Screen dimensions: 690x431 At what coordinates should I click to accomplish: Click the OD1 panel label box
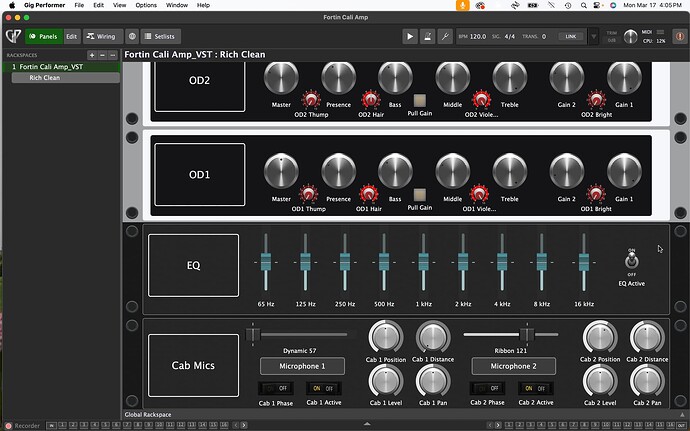tap(200, 175)
